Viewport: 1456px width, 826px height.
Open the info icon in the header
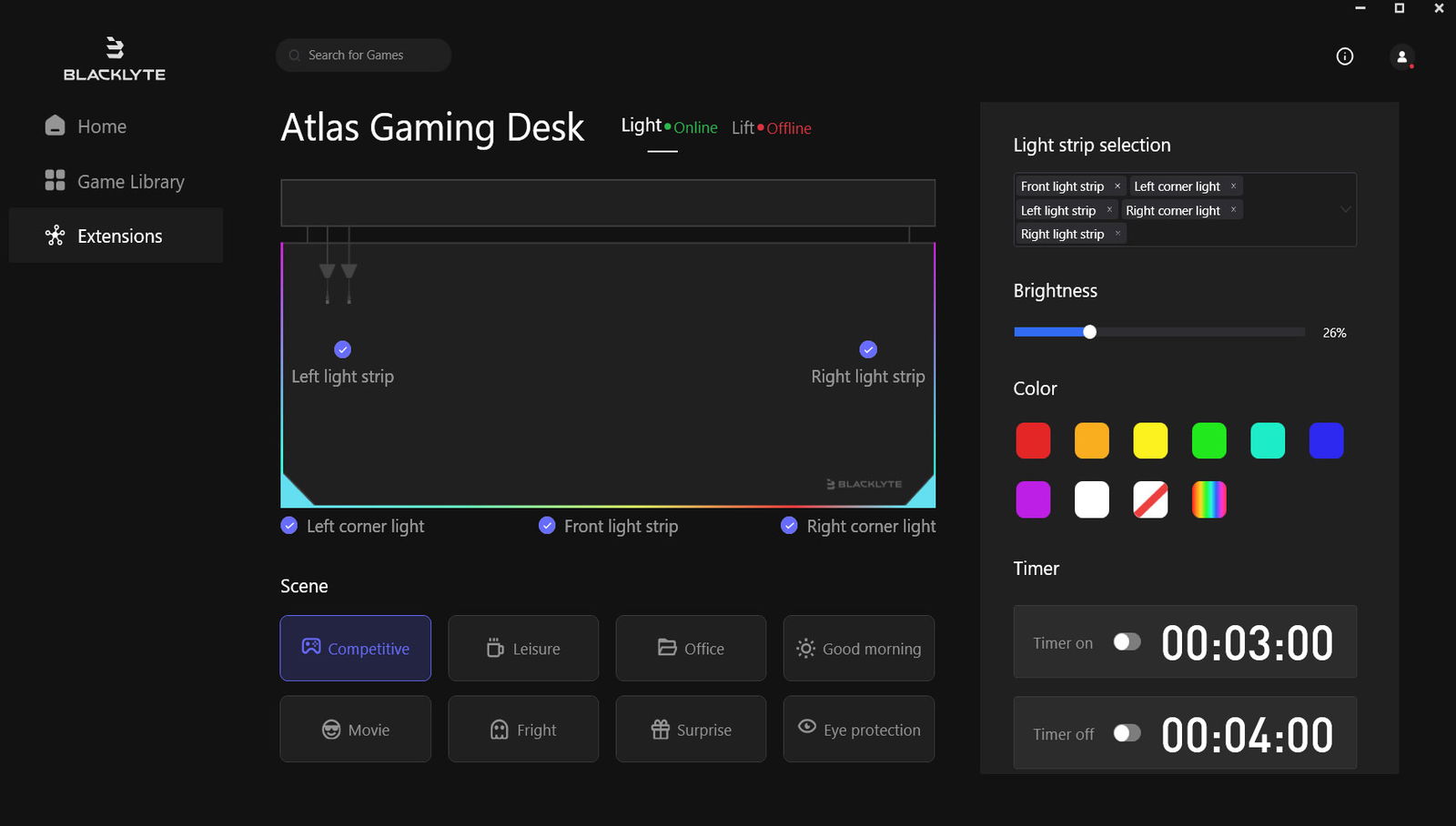tap(1344, 56)
